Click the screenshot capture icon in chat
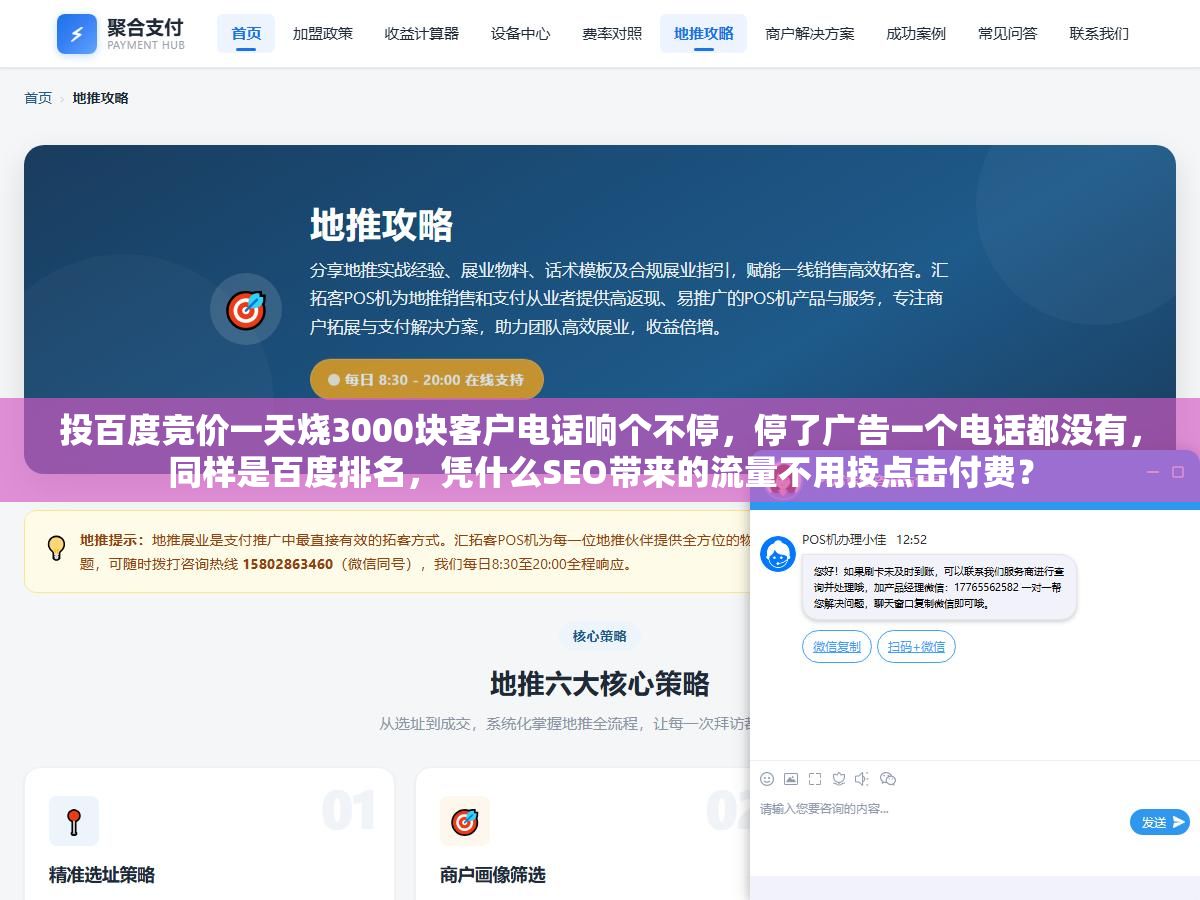The image size is (1200, 900). point(815,779)
